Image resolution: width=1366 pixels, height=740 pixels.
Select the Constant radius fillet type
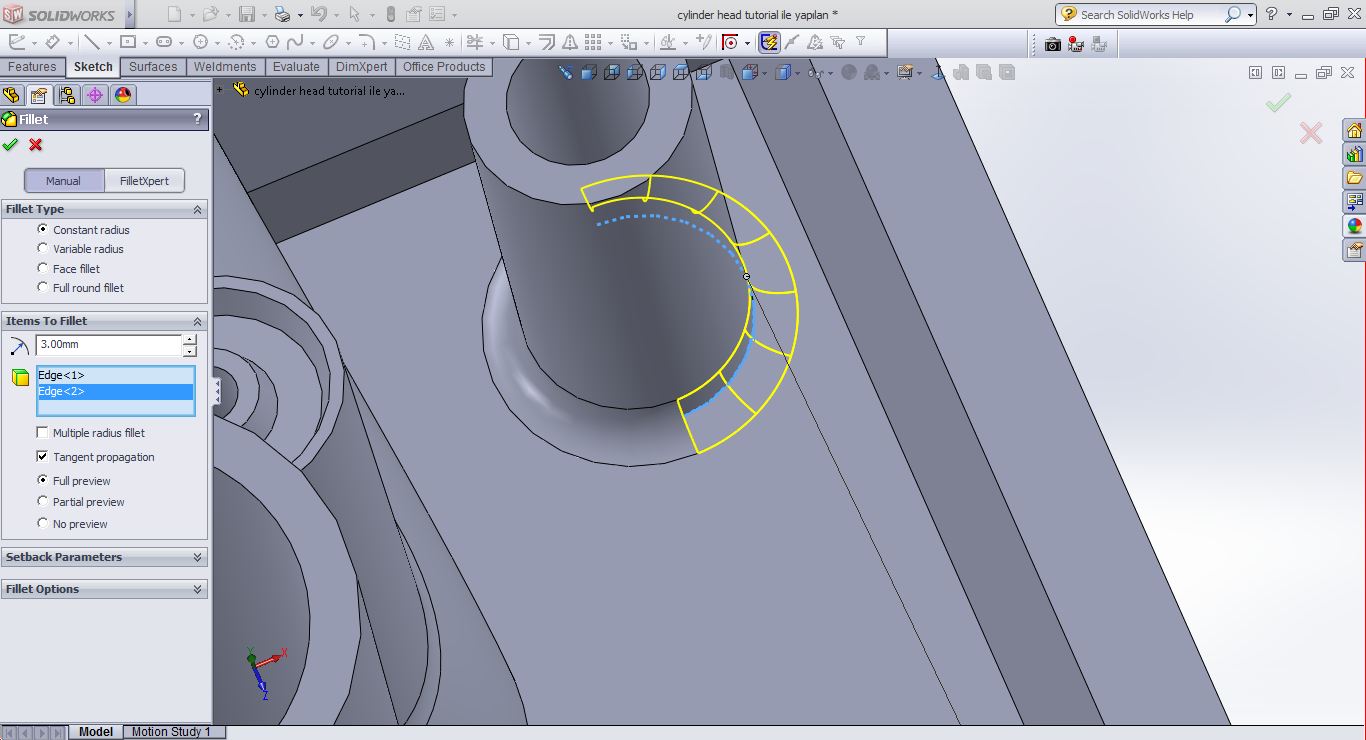click(42, 230)
